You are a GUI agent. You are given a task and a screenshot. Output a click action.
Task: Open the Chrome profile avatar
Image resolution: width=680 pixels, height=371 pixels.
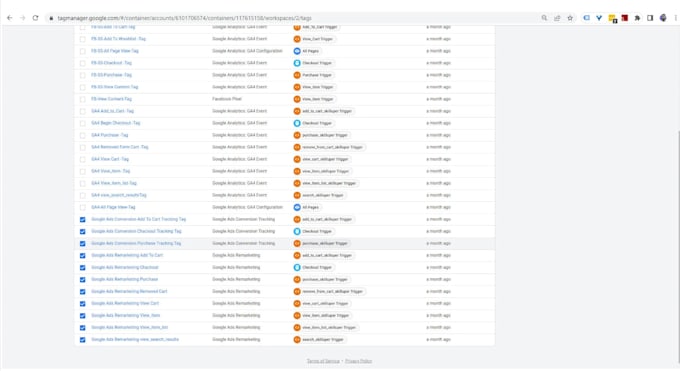tap(663, 18)
